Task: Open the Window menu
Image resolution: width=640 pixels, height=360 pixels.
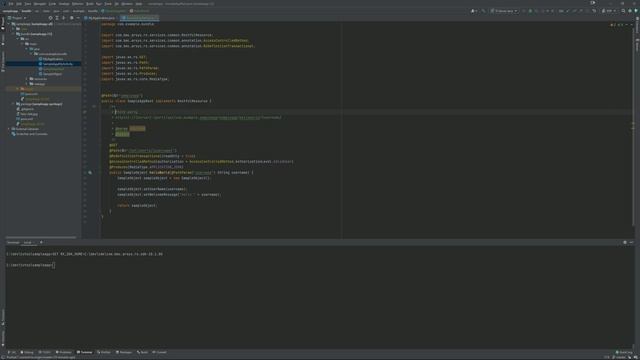Action: pyautogui.click(x=127, y=4)
